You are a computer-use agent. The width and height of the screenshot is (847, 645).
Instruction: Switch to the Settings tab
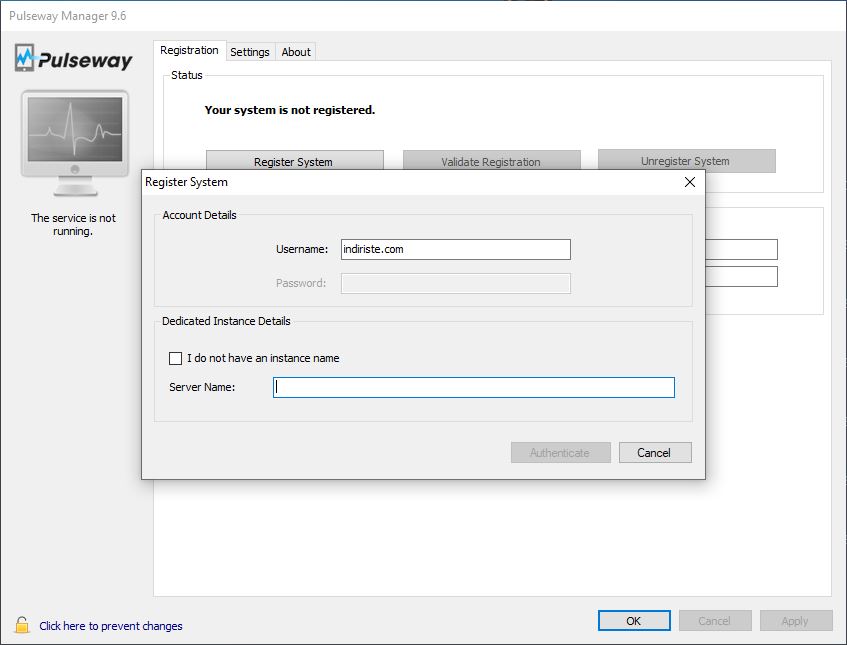click(250, 52)
